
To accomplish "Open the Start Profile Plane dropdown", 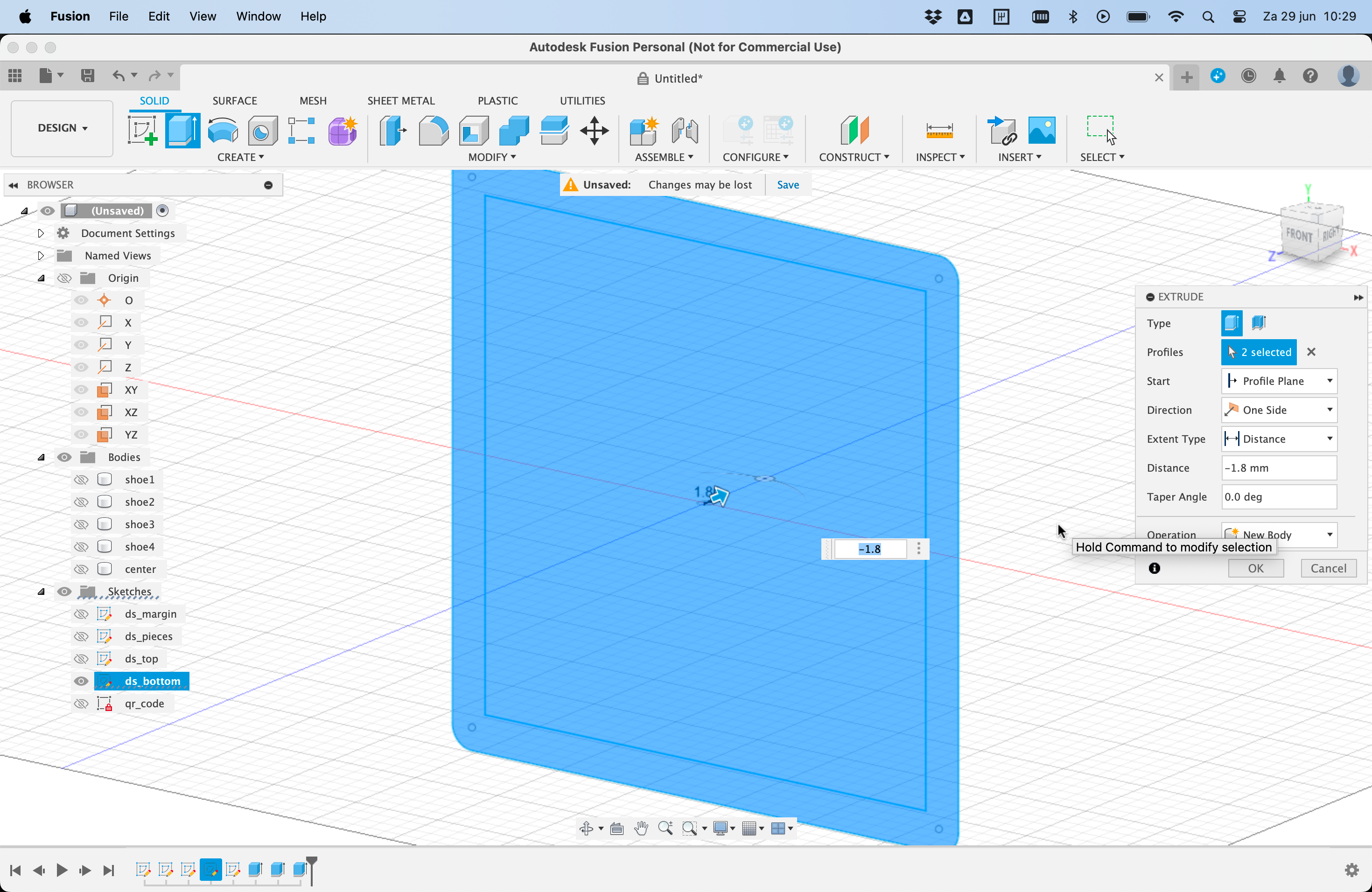I will [x=1279, y=381].
